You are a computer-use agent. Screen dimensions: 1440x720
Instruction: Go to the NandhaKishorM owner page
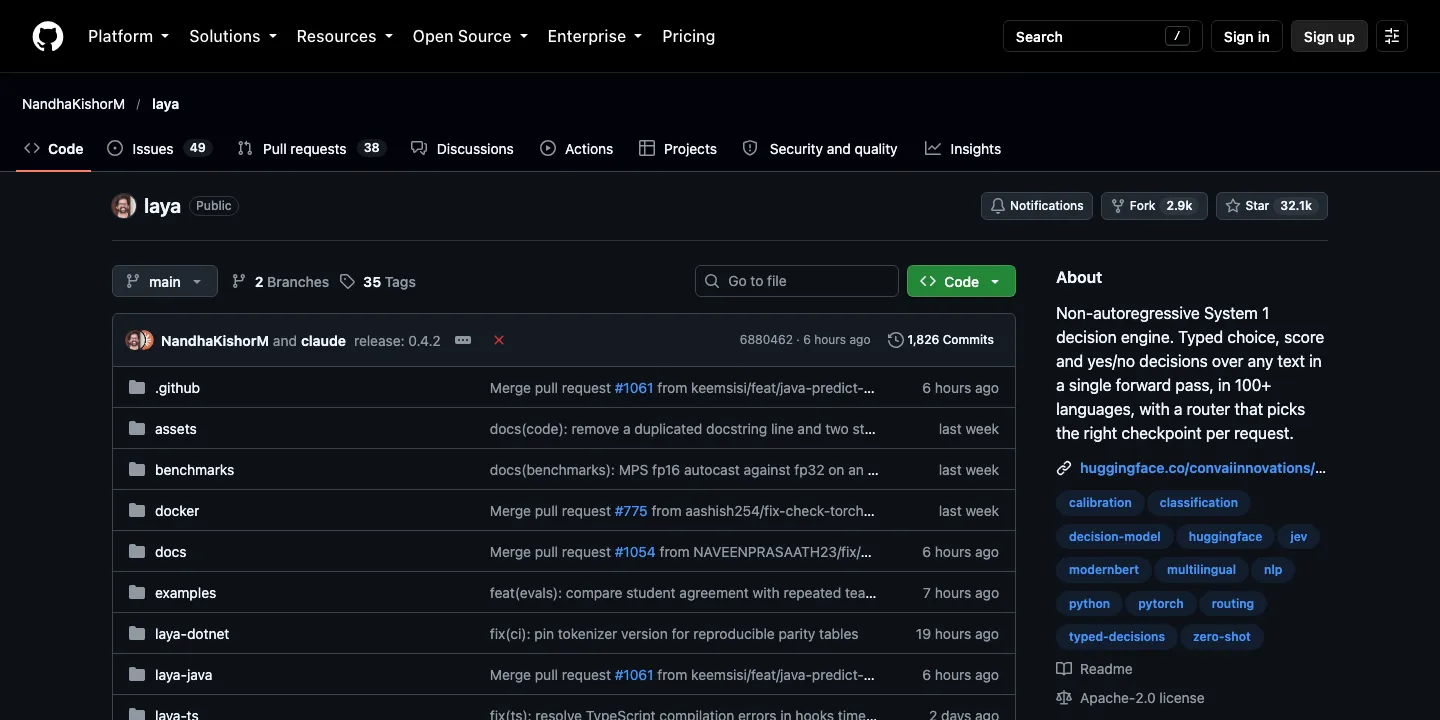click(73, 104)
